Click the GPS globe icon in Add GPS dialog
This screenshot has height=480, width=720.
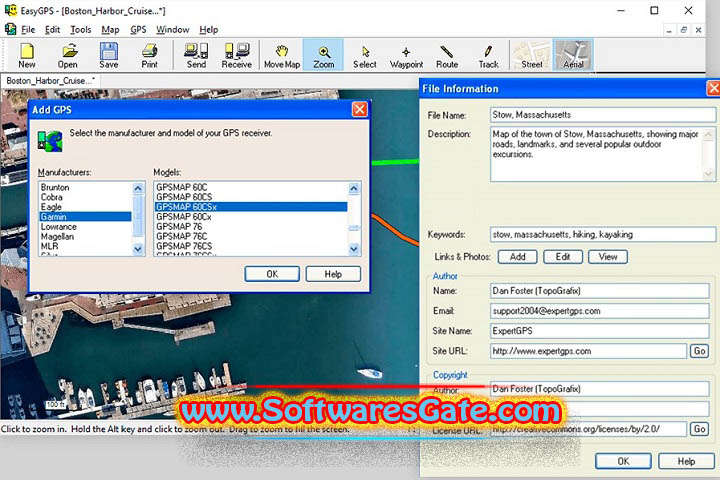[50, 141]
